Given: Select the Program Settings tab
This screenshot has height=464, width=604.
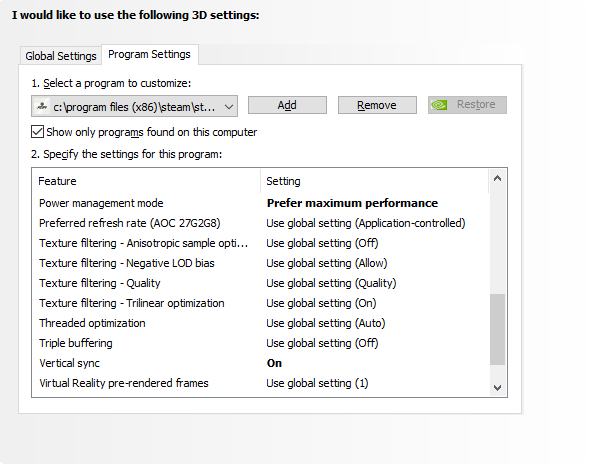Looking at the screenshot, I should pyautogui.click(x=148, y=54).
